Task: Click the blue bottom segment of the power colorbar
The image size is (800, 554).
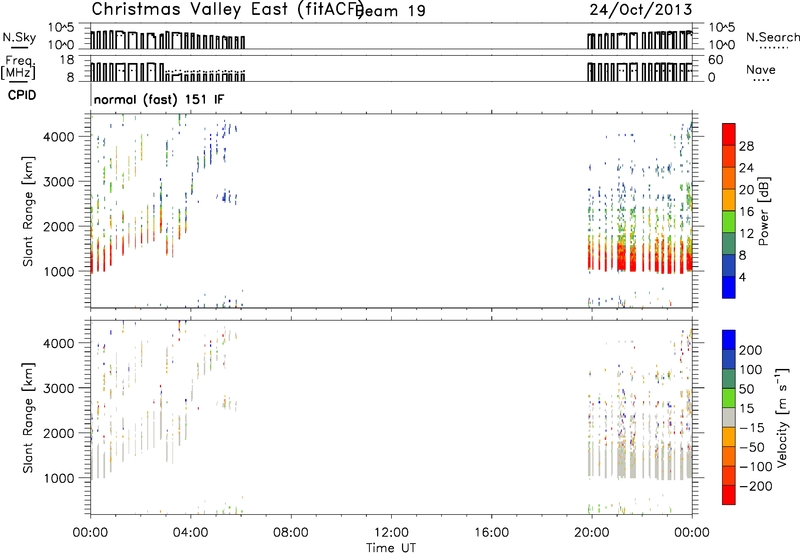Action: pyautogui.click(x=729, y=287)
